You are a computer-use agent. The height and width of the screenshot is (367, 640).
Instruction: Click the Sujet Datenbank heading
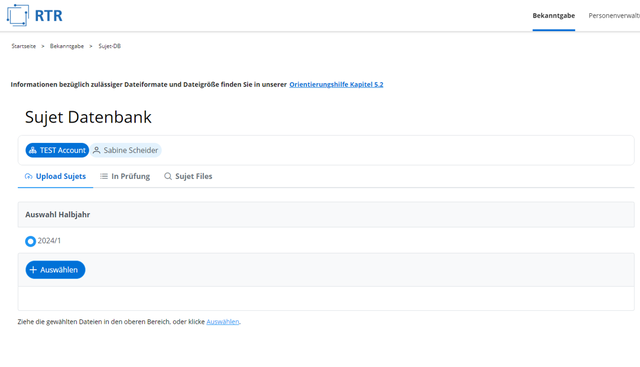pos(88,117)
